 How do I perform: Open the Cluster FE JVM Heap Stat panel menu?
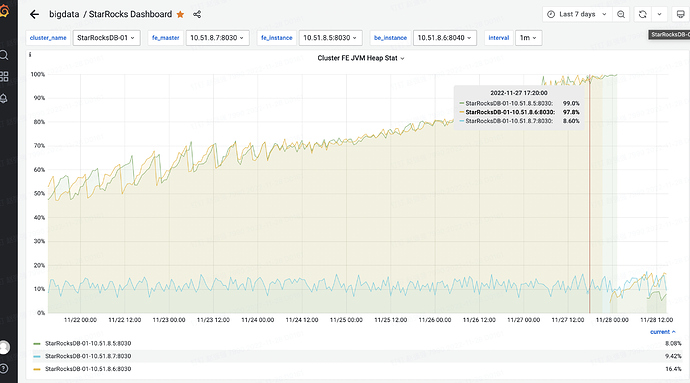pyautogui.click(x=360, y=58)
